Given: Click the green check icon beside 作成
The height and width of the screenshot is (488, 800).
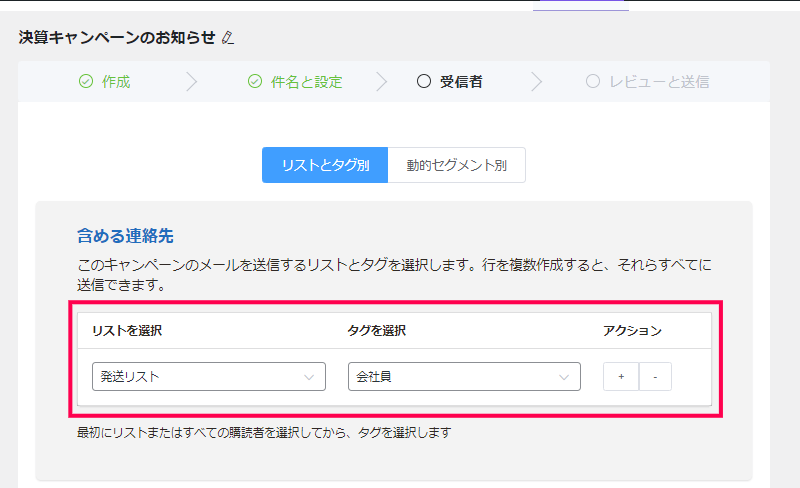Looking at the screenshot, I should click(x=86, y=81).
